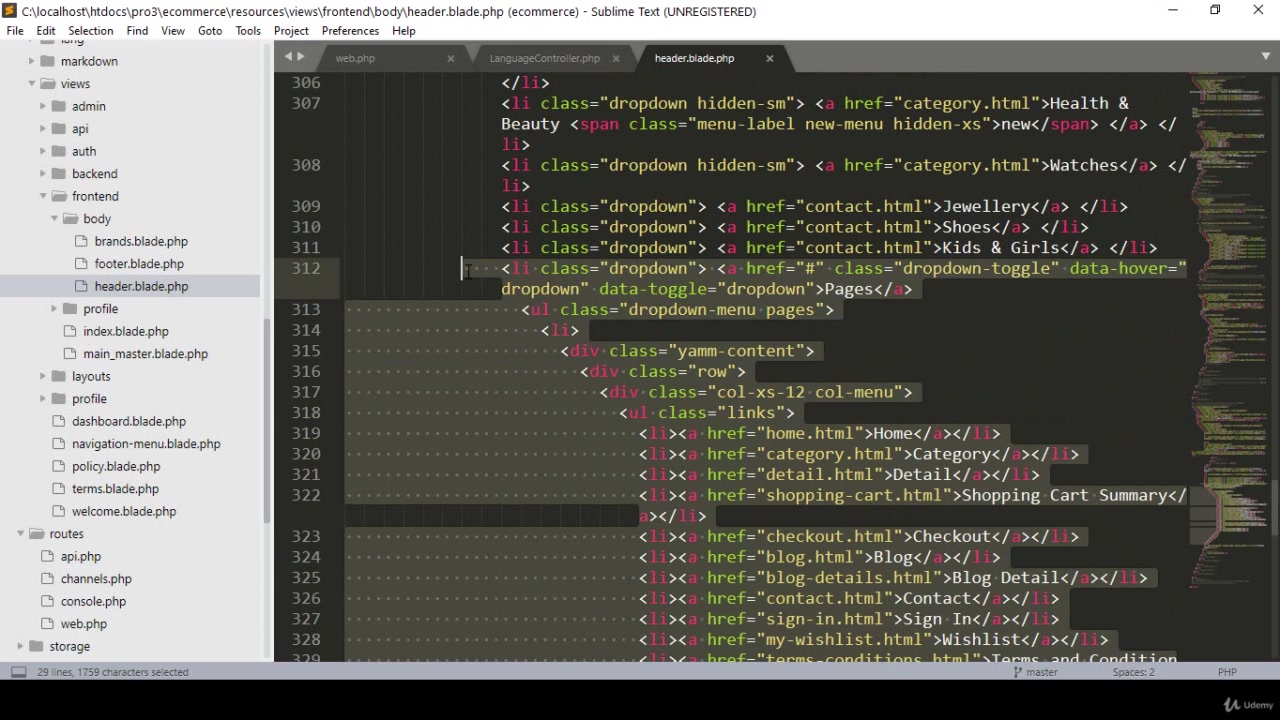Expand the storage folder
Screen dimensions: 1280x720
tap(21, 646)
